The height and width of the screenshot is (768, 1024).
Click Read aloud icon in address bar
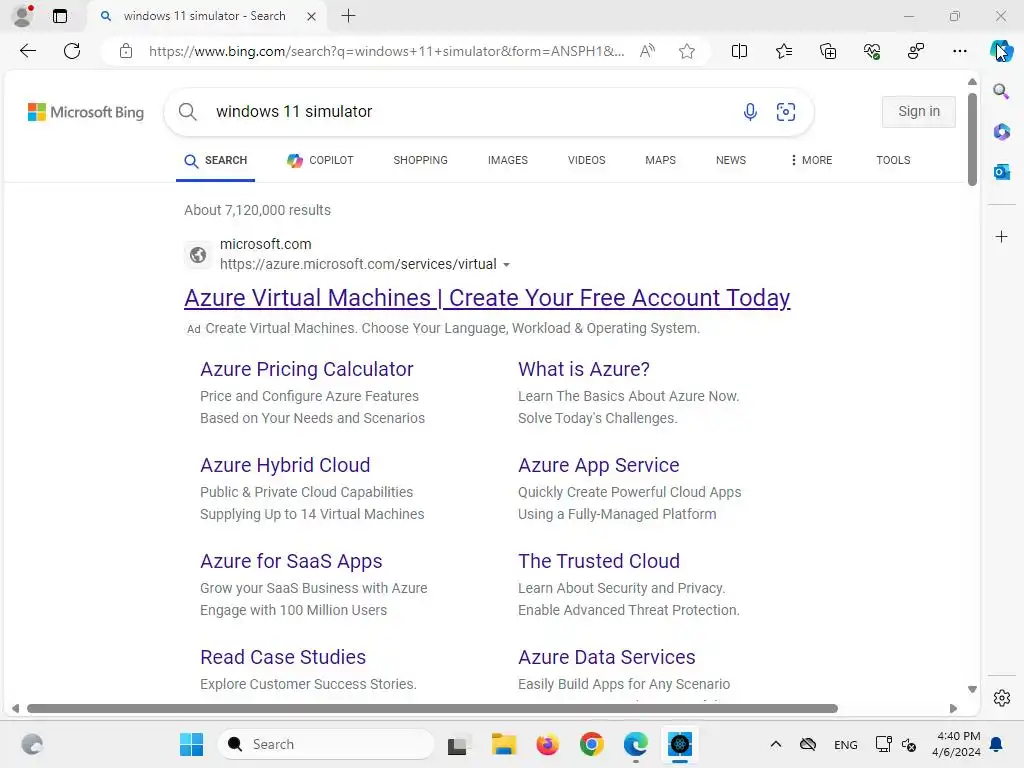(647, 52)
